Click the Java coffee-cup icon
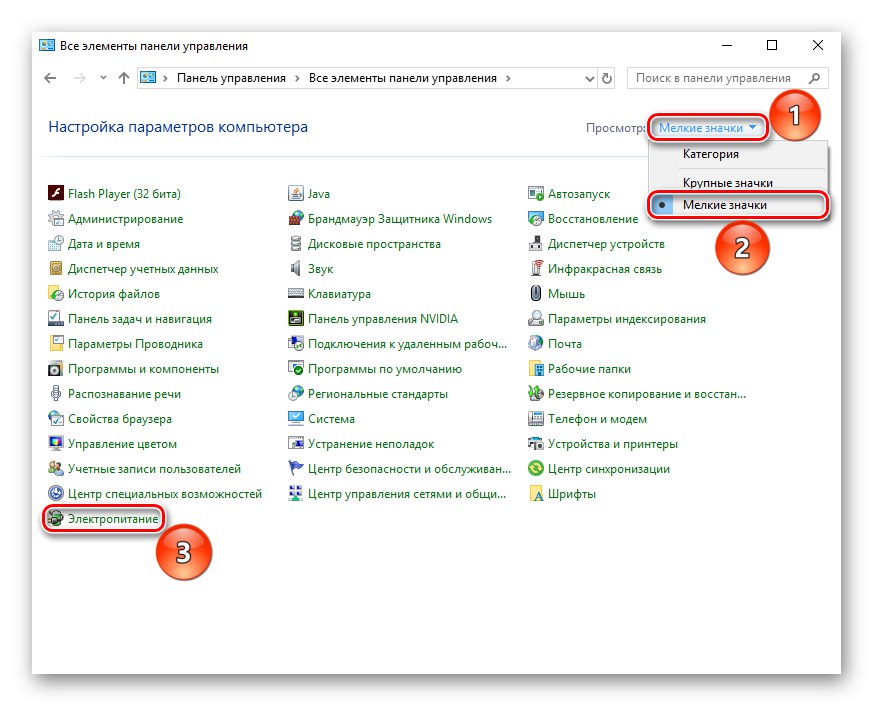The image size is (873, 706). (296, 193)
